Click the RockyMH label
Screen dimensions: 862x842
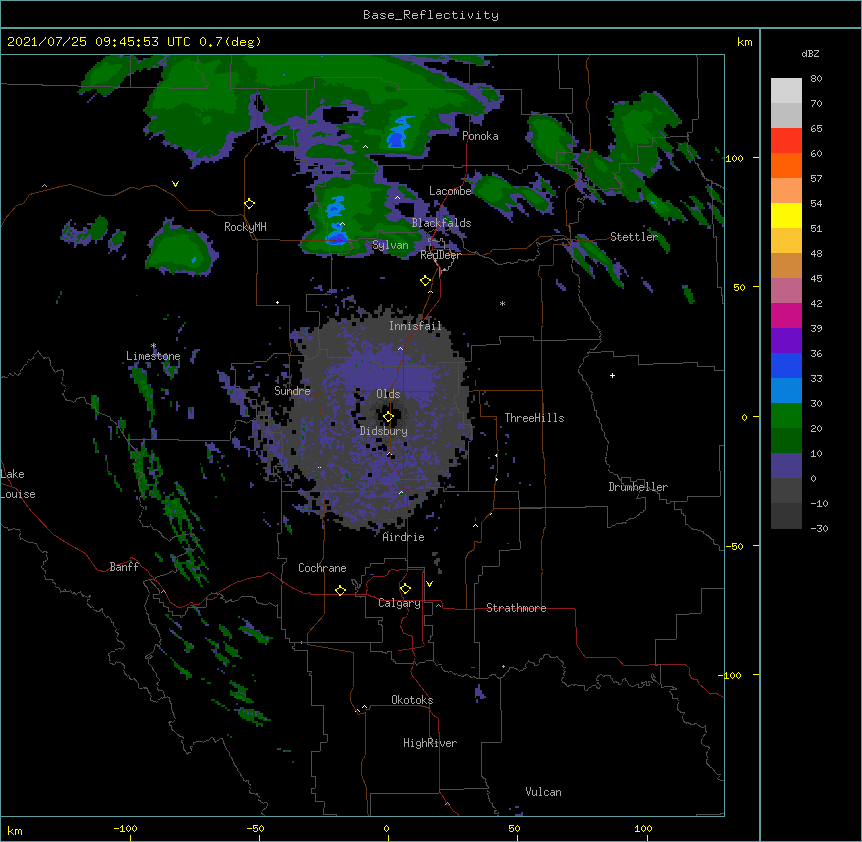coord(245,227)
